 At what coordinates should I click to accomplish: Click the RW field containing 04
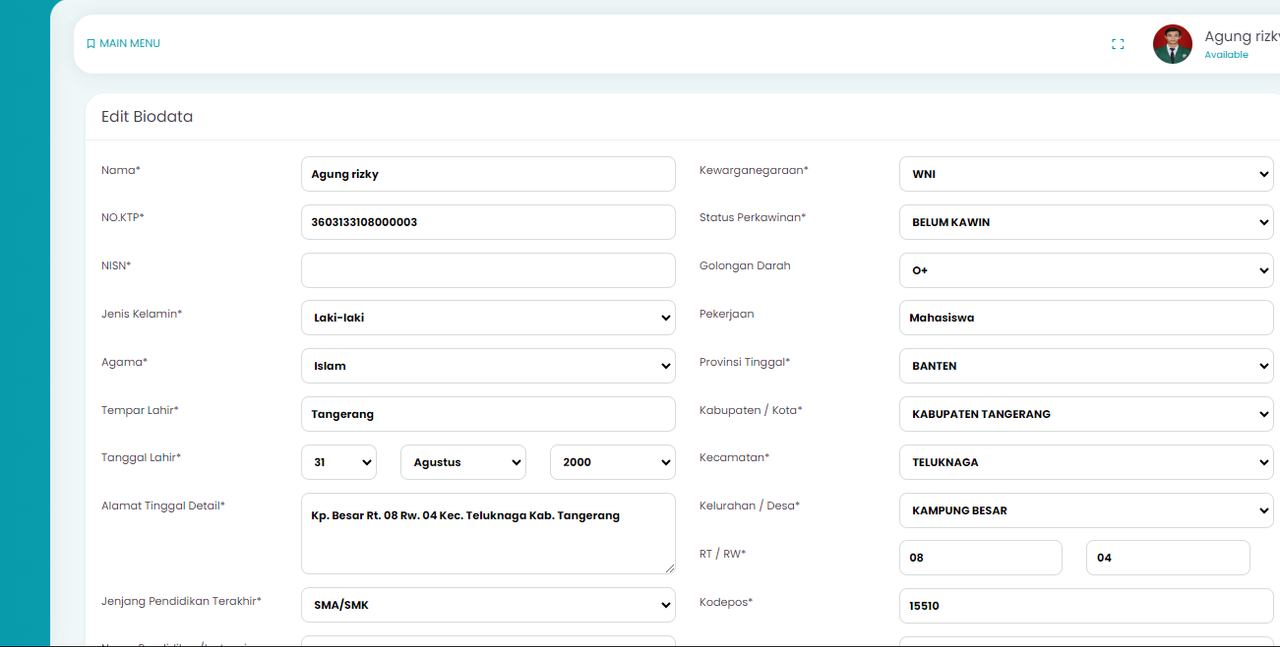(1168, 558)
